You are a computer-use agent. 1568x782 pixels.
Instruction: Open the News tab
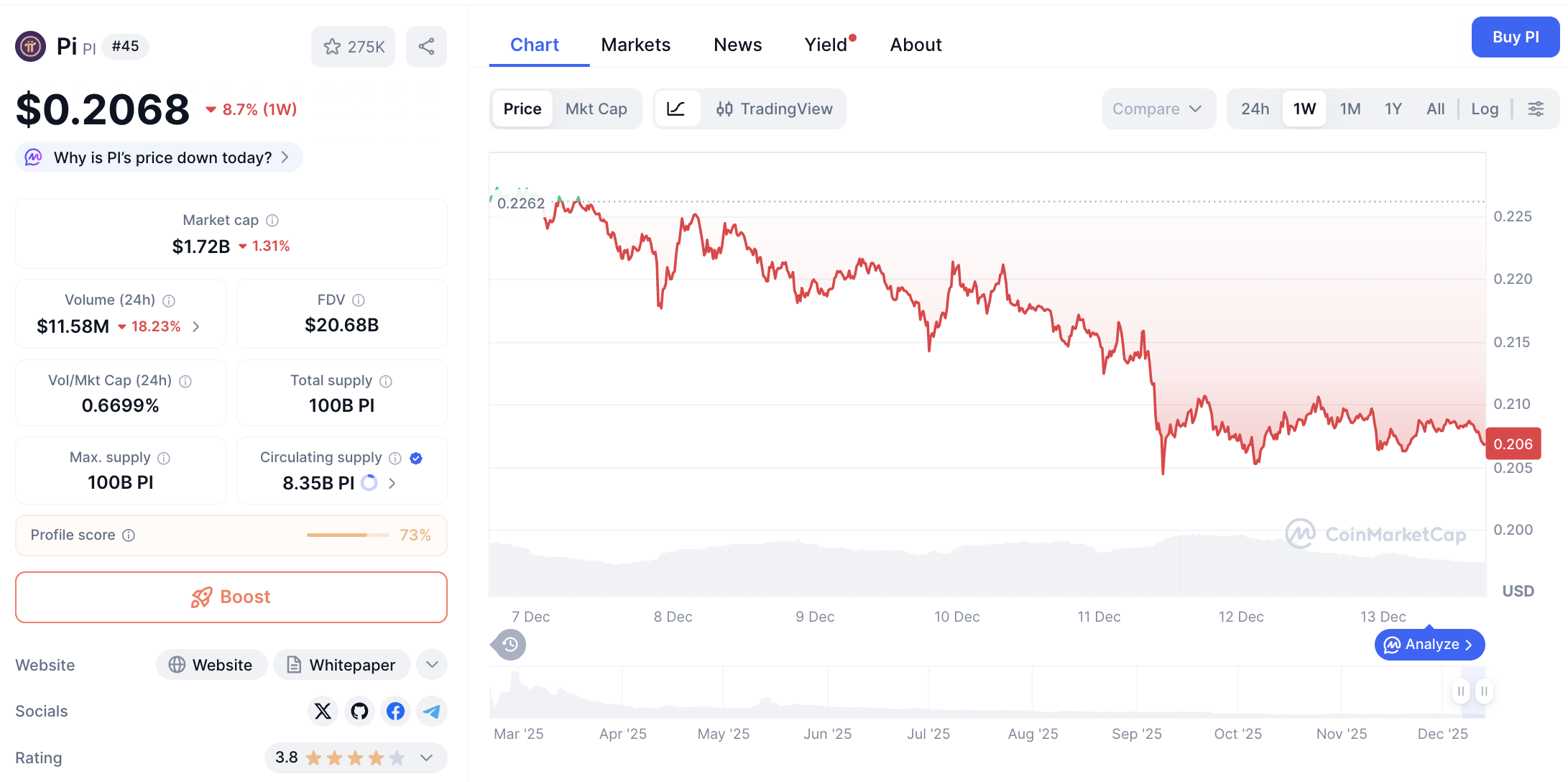[737, 44]
